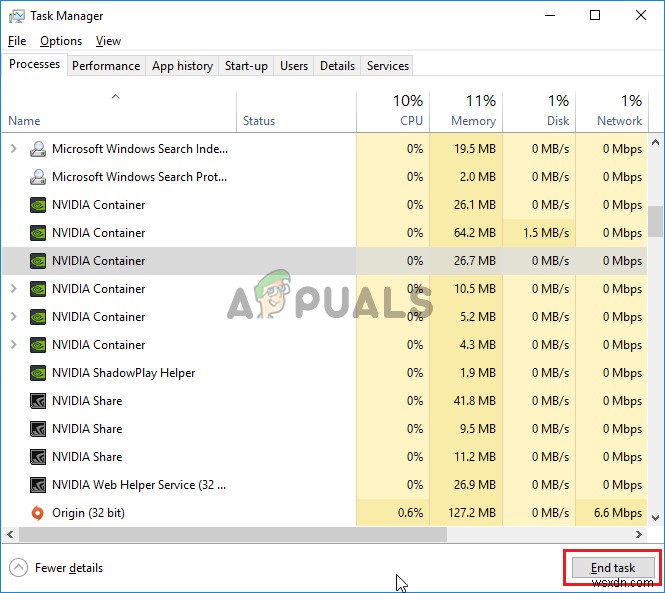Click the 1.5 MB/s disk value

coord(546,233)
